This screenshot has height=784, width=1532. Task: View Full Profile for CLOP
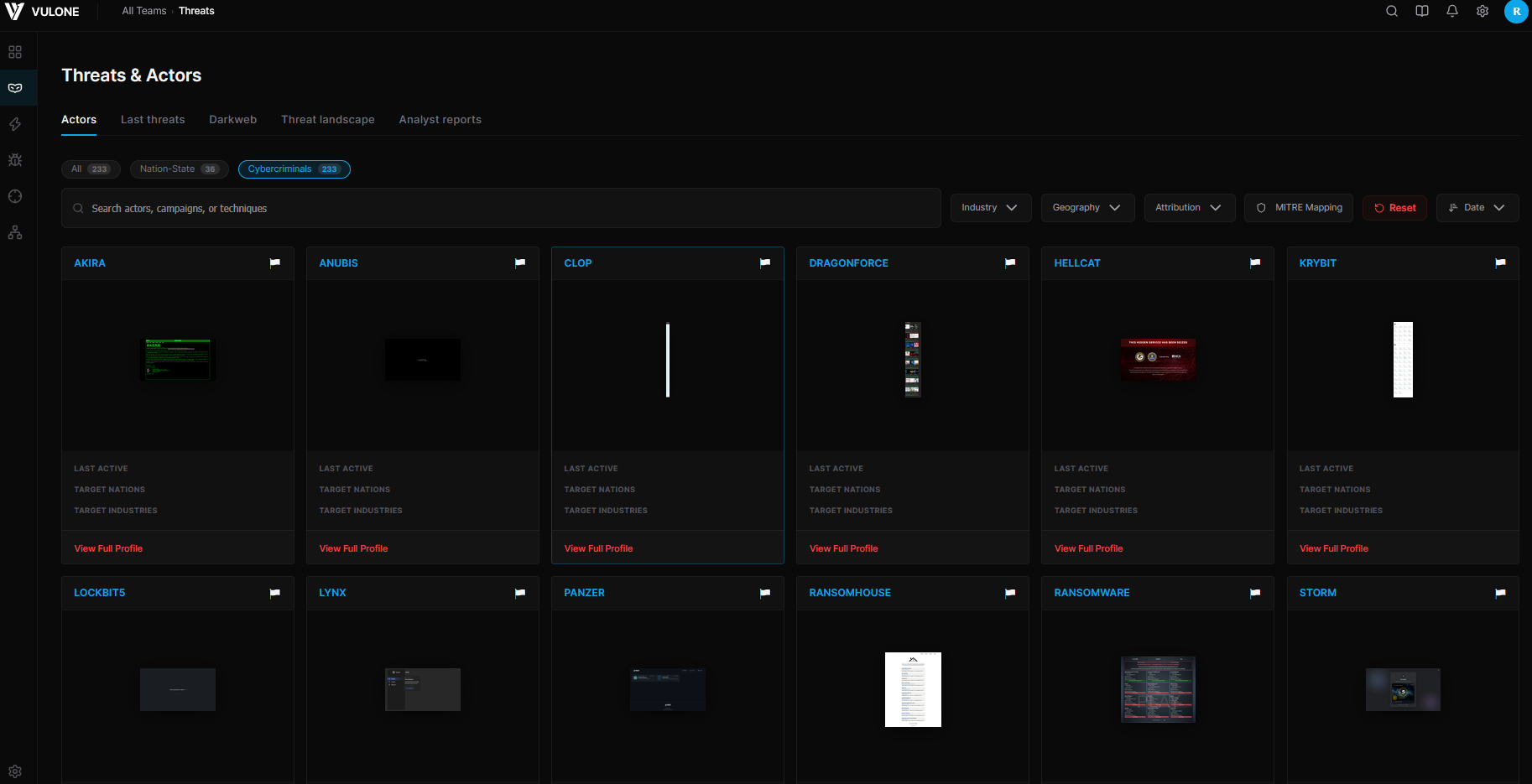[598, 548]
